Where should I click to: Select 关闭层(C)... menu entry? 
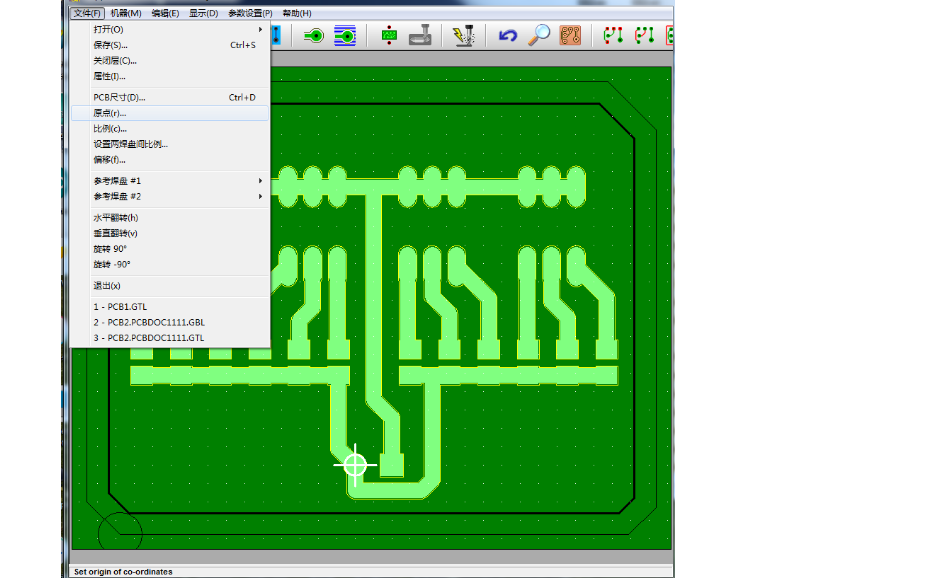[170, 61]
